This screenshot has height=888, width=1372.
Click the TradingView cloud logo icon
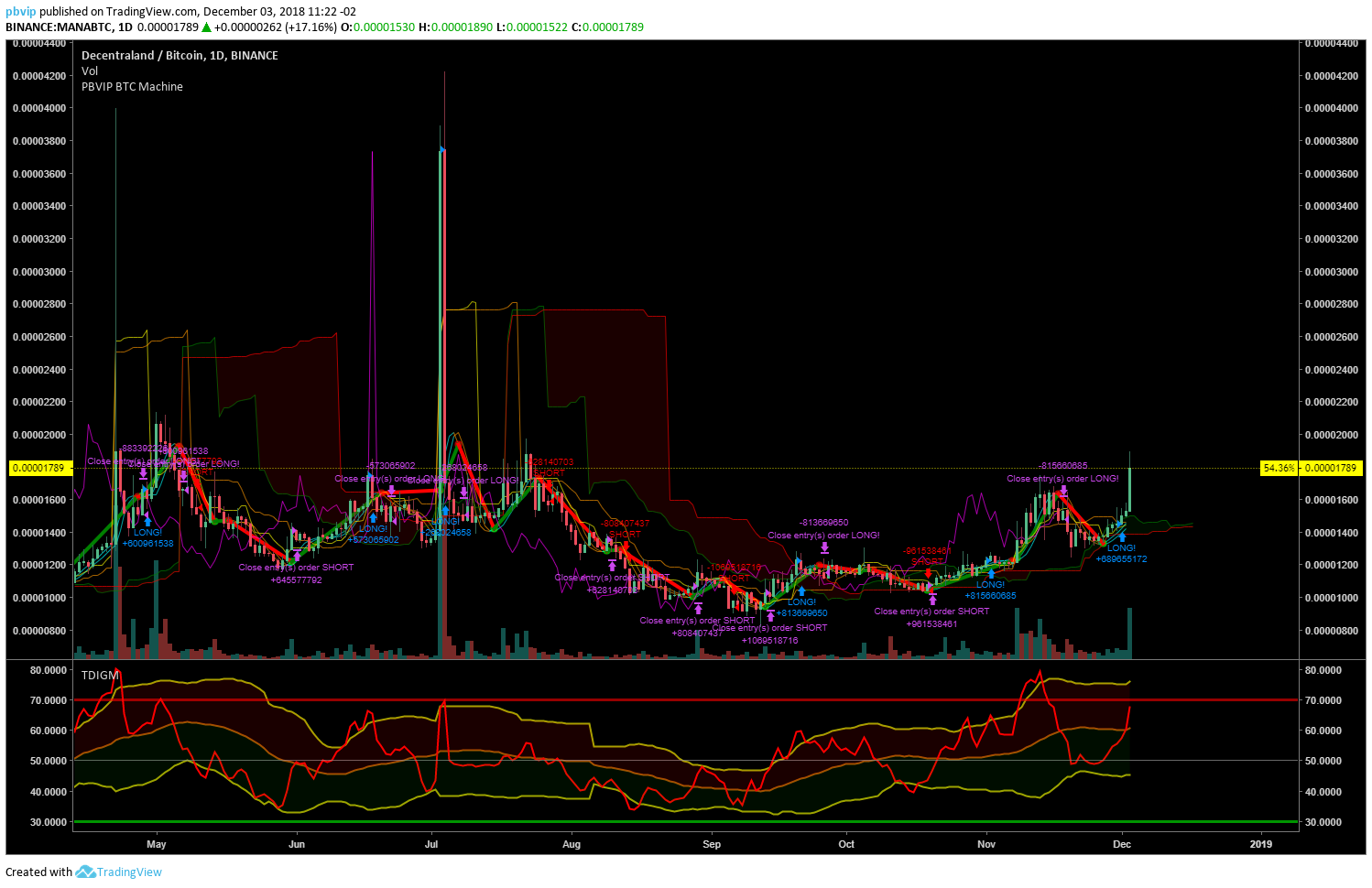click(x=85, y=872)
